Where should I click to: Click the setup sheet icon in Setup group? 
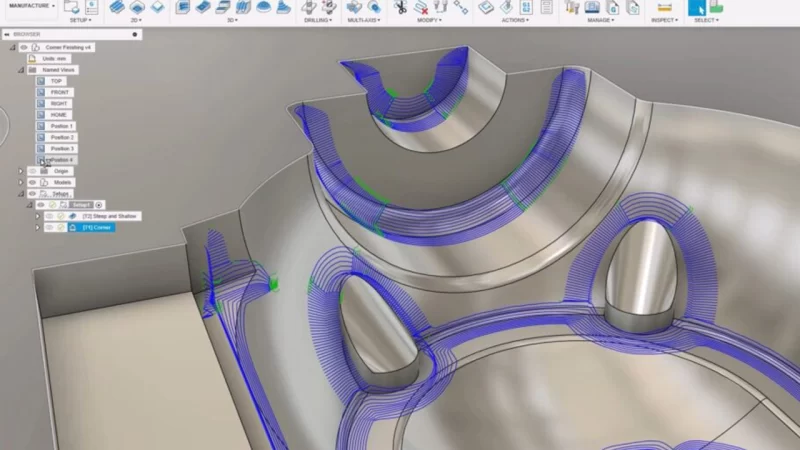pos(92,7)
